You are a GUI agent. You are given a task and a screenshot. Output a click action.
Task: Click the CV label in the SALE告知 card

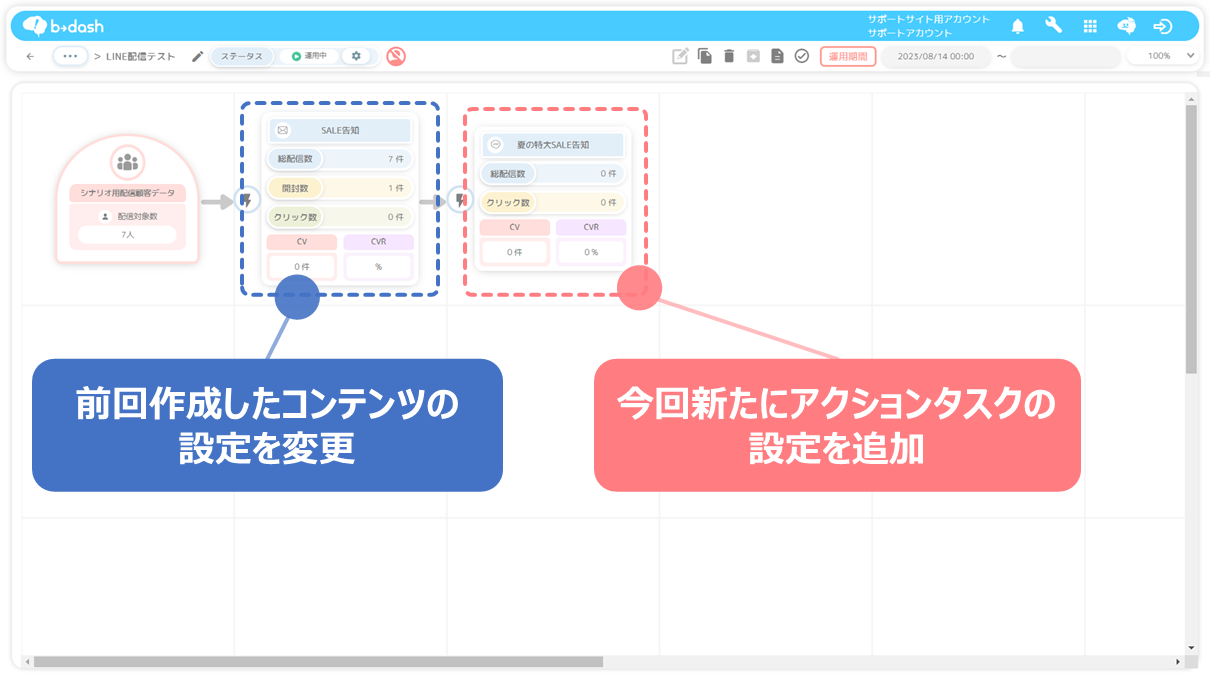[x=302, y=242]
